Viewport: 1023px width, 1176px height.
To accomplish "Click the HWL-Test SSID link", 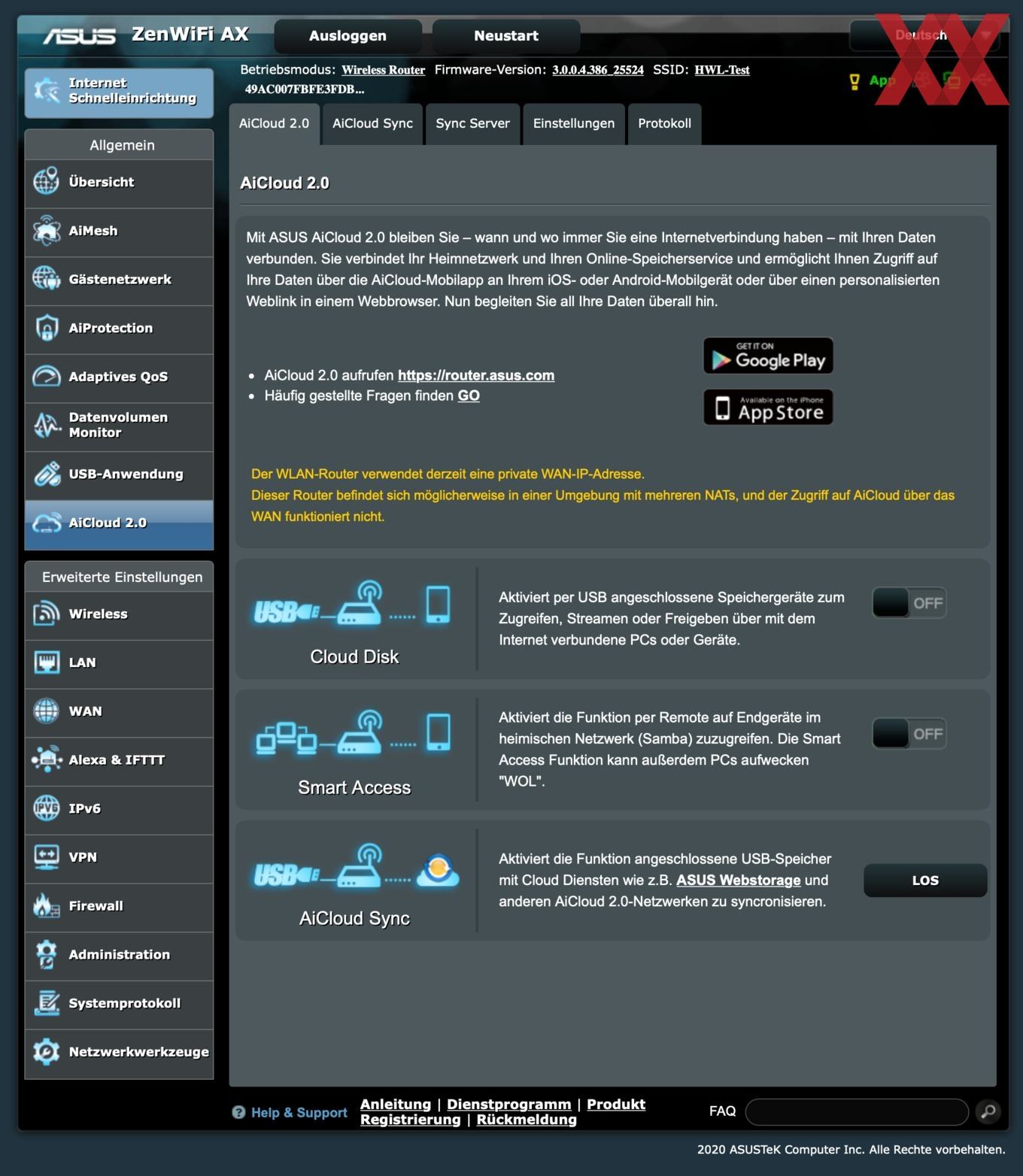I will point(722,70).
